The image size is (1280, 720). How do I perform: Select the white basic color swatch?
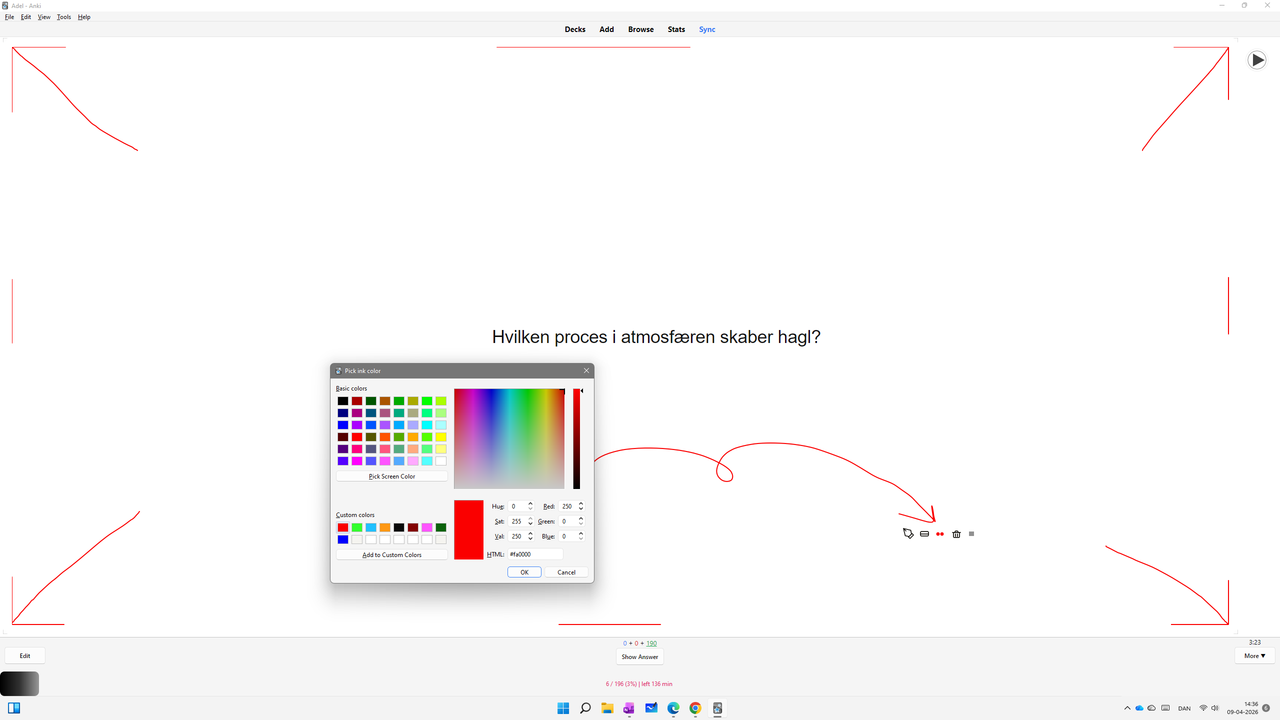(441, 461)
